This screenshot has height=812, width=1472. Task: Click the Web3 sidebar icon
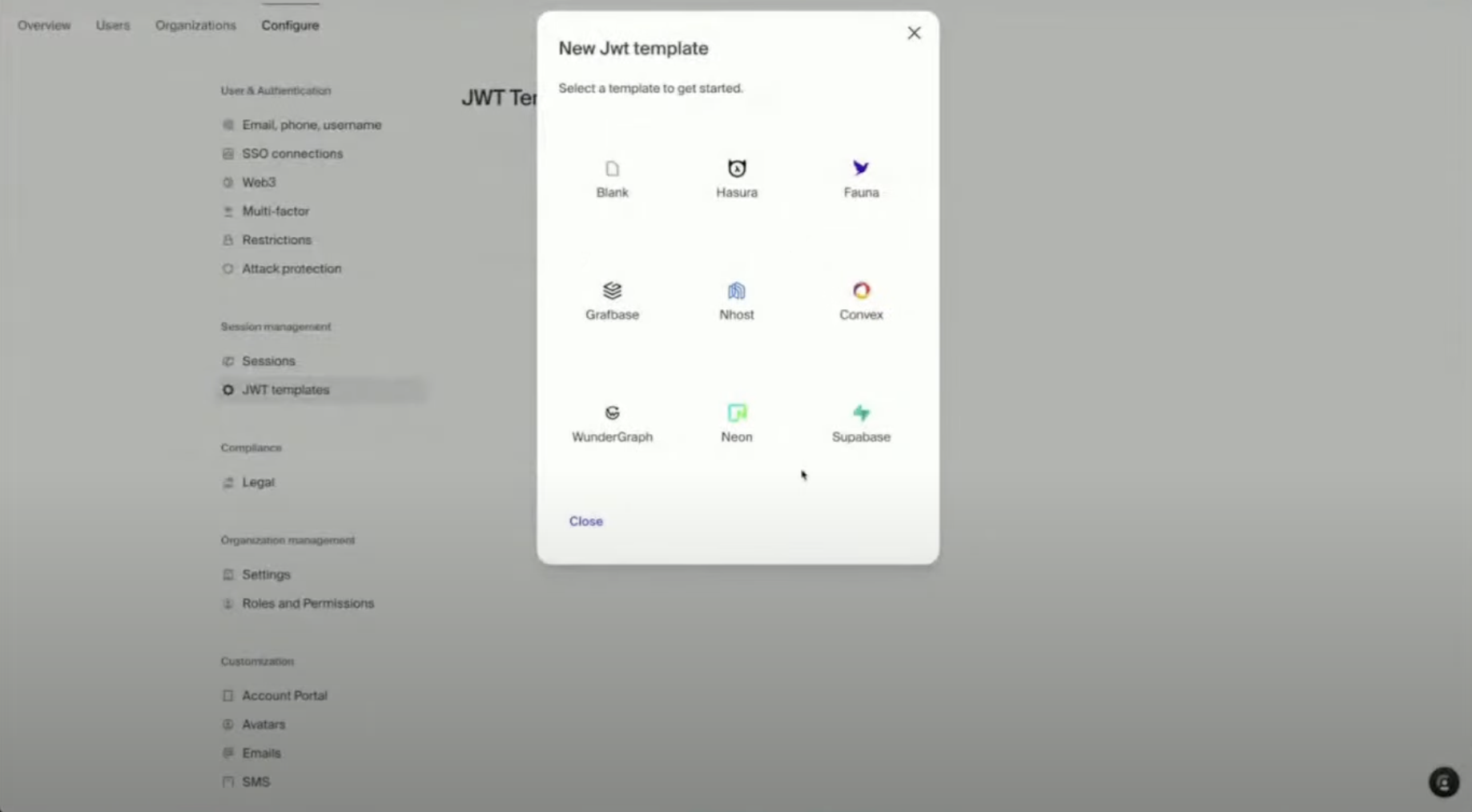coord(228,183)
